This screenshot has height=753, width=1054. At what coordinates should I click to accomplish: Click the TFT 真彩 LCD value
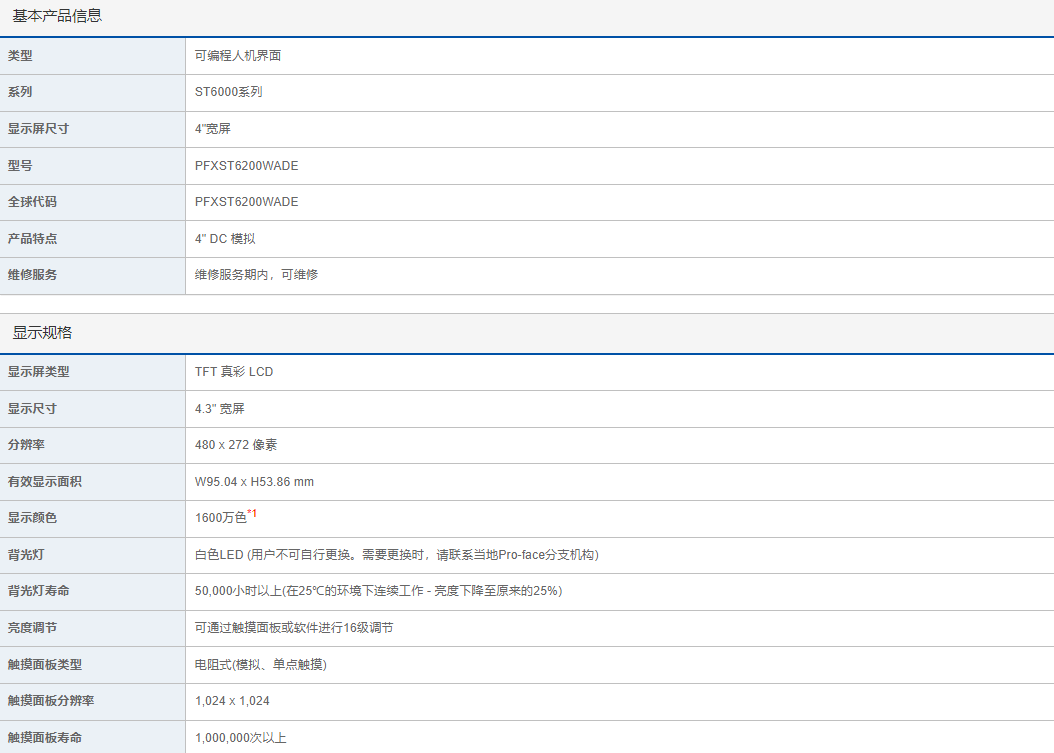[x=234, y=372]
